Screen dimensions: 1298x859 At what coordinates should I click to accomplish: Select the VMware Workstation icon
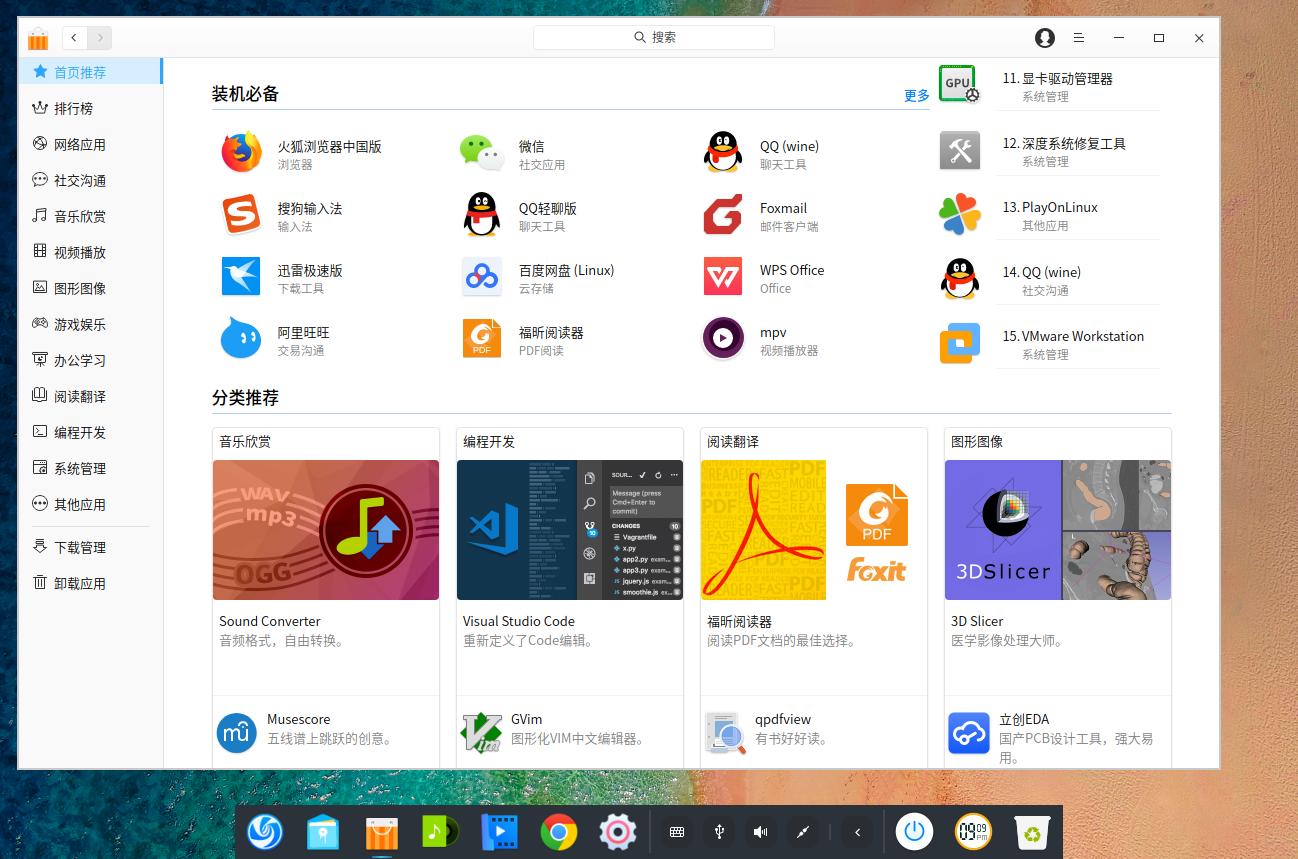click(x=959, y=343)
